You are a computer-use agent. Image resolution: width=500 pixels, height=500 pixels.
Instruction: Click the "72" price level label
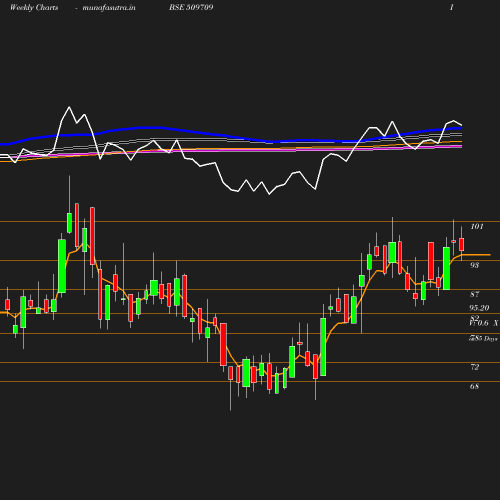pyautogui.click(x=475, y=367)
